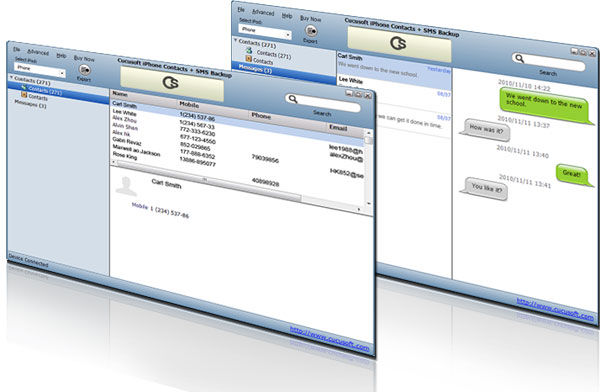
Task: Select the Lee White contact row
Action: [124, 113]
